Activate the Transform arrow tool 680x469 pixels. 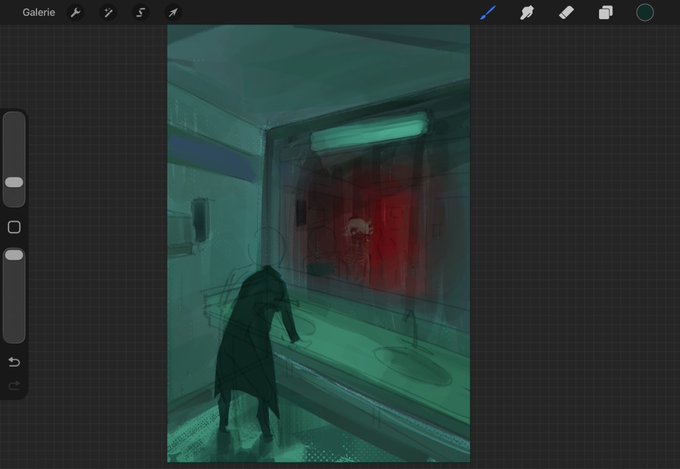coord(173,13)
